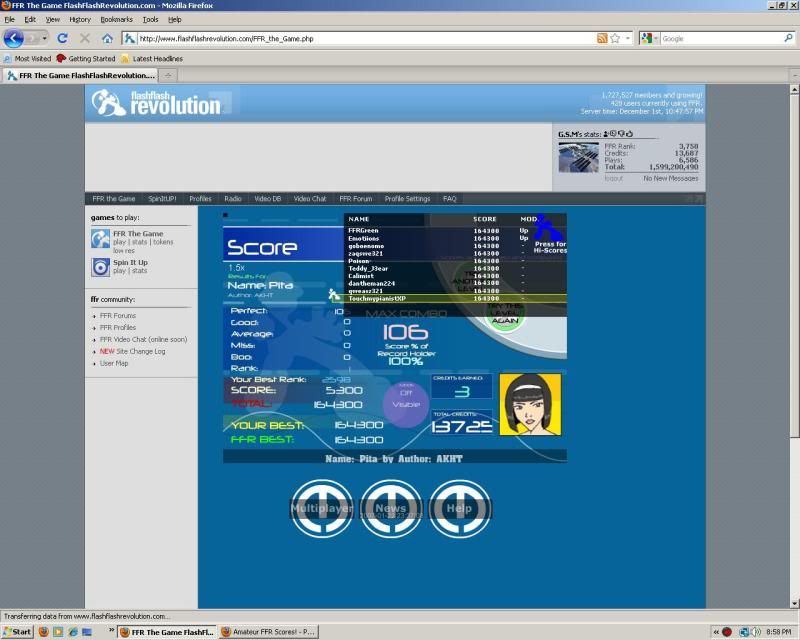Expand quick launch overflow chevron
Screen dimensions: 800x640
tap(111, 629)
